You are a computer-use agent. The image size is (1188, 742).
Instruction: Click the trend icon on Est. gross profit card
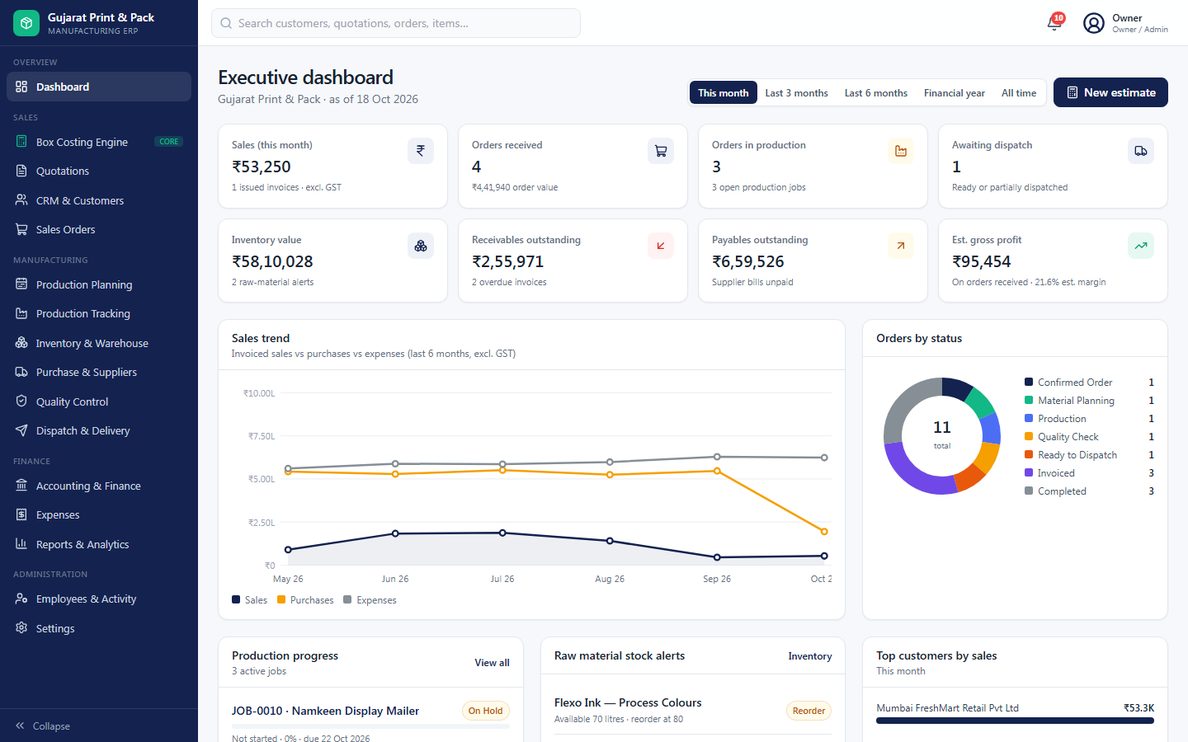[x=1141, y=246]
